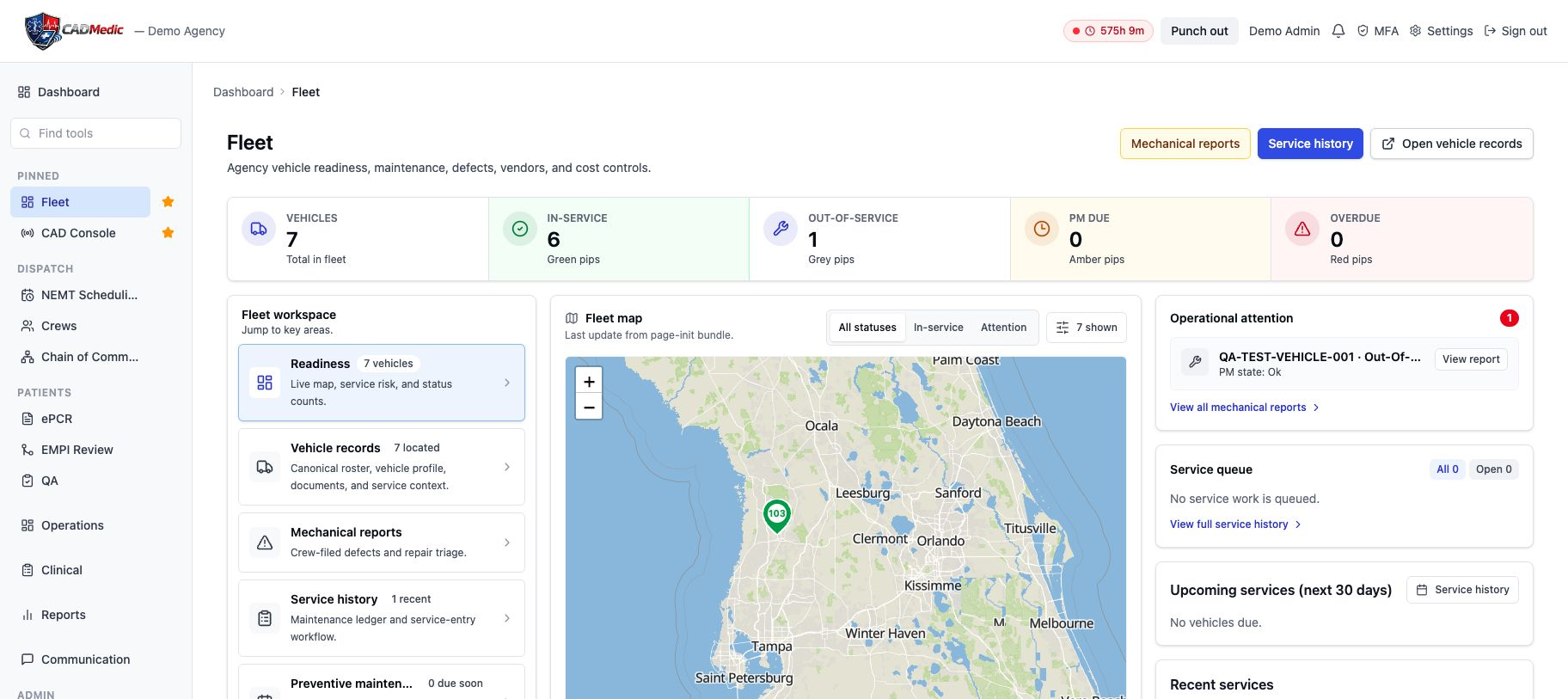Zoom out on the fleet map

[589, 407]
